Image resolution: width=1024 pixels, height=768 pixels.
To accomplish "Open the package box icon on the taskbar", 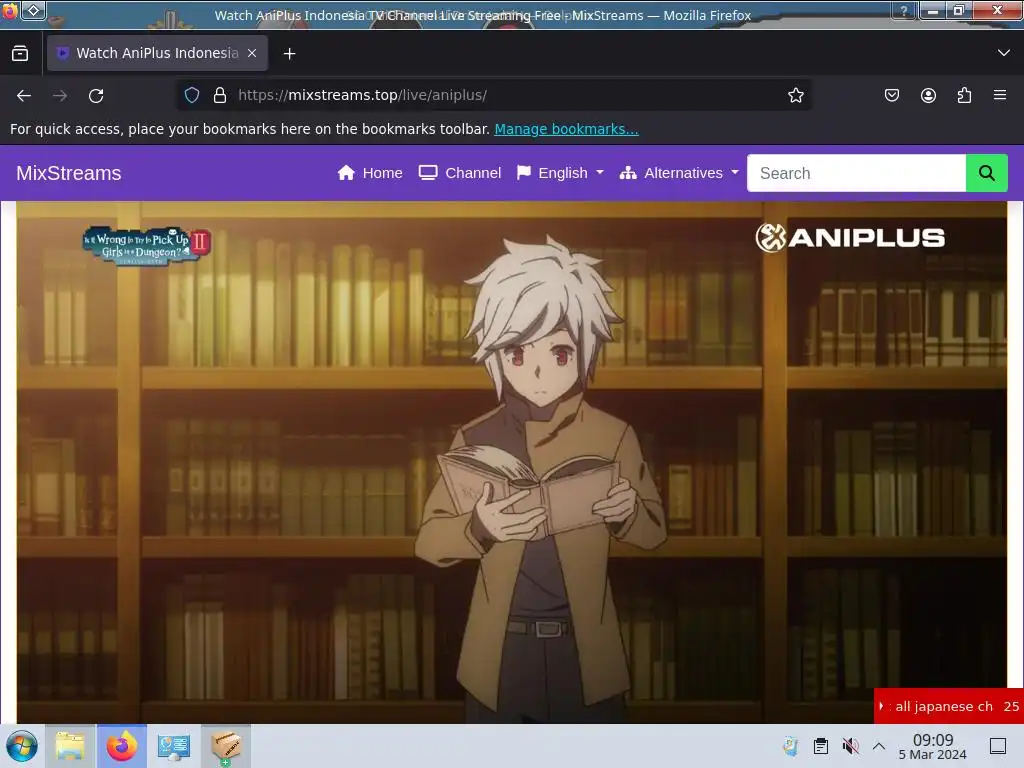I will pyautogui.click(x=226, y=746).
